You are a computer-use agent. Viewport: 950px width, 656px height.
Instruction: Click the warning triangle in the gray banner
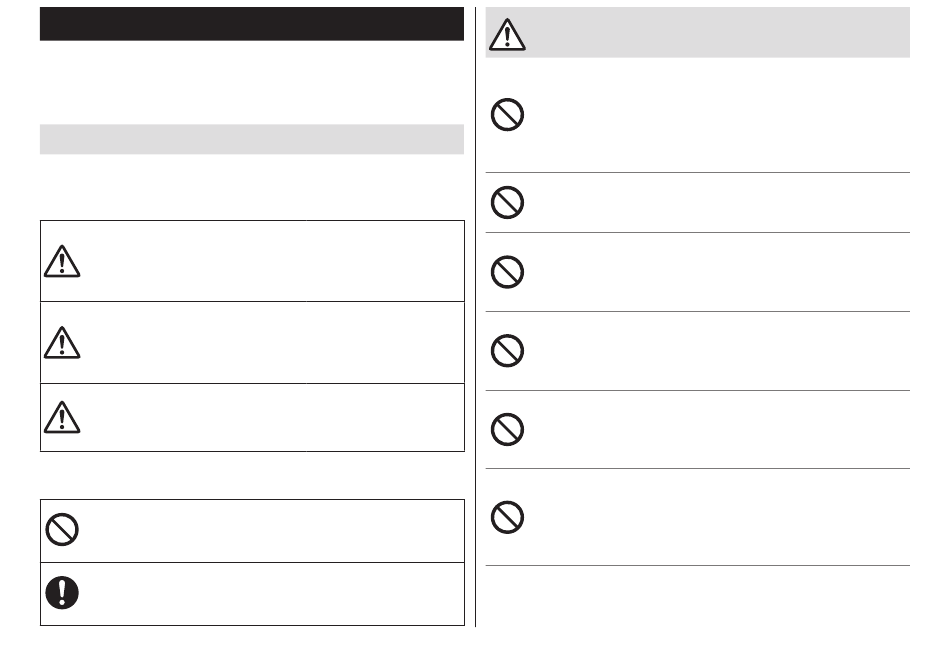pos(507,34)
